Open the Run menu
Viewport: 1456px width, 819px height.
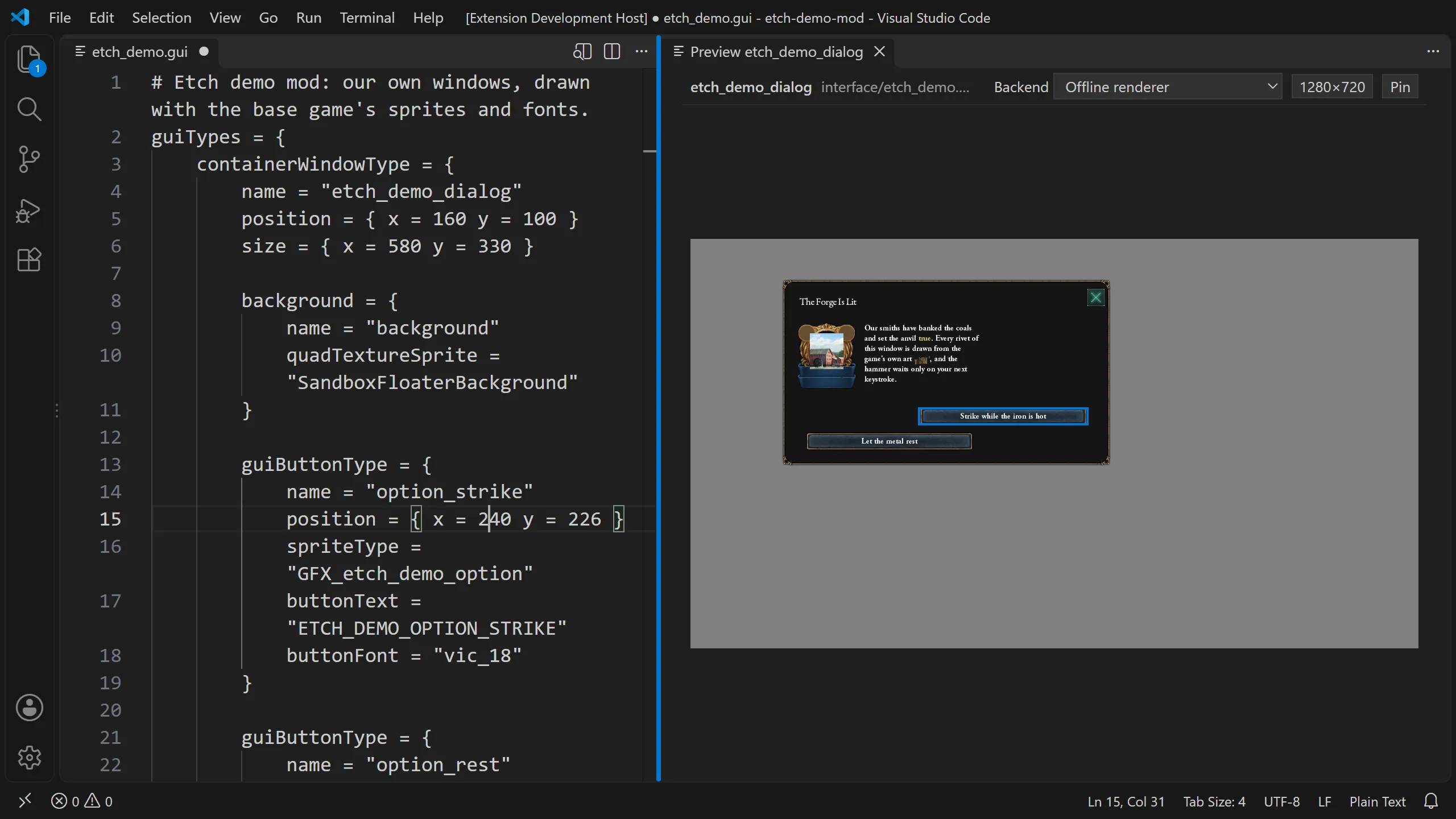(309, 18)
